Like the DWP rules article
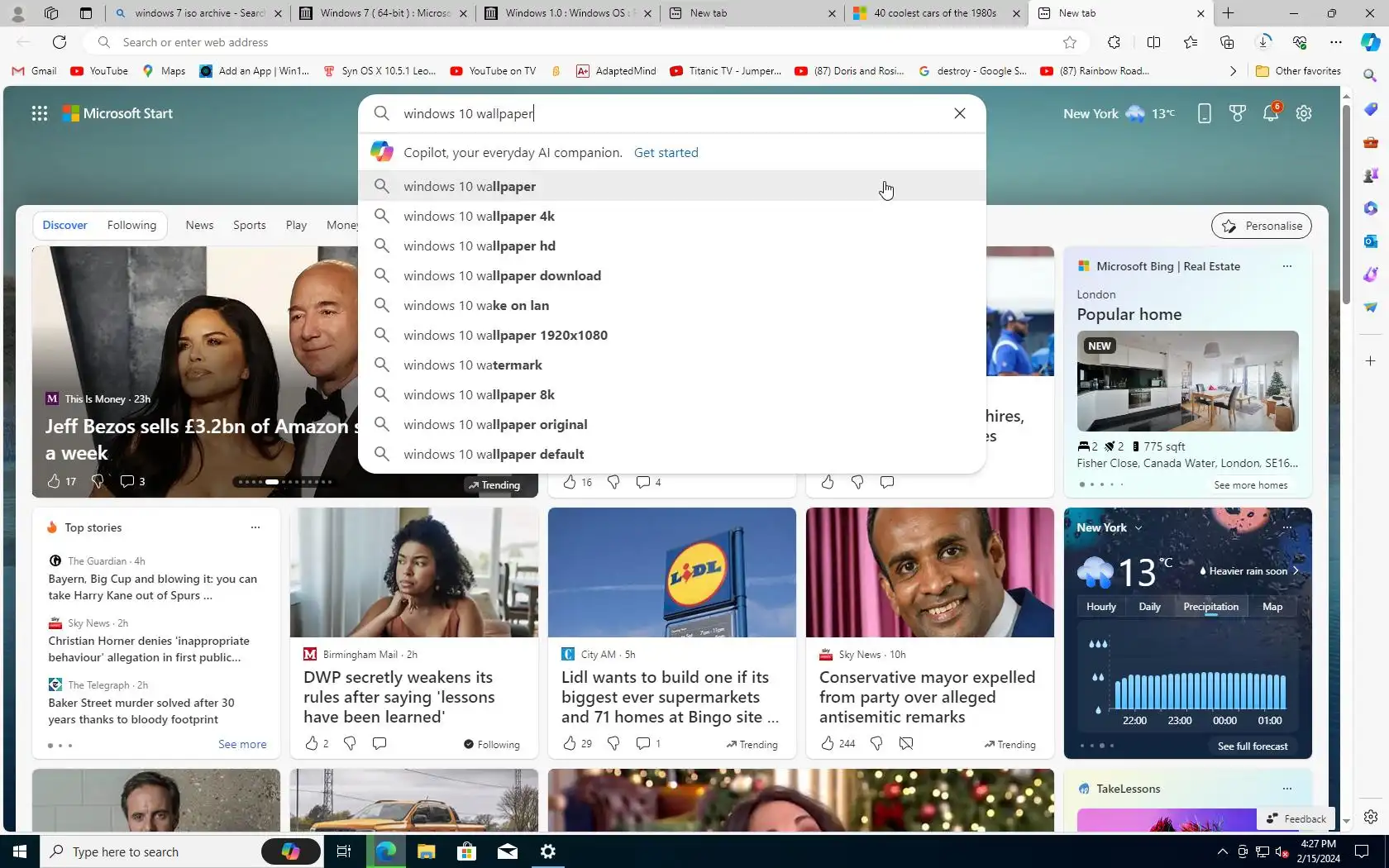Viewport: 1389px width, 868px height. (312, 743)
